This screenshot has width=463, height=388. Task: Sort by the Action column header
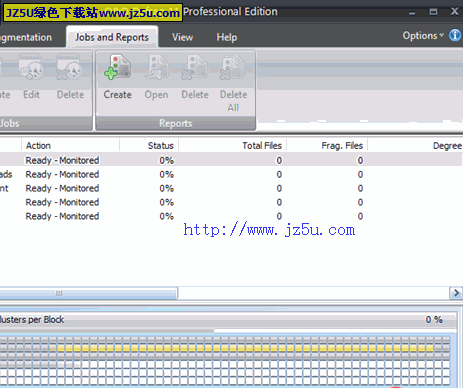click(70, 146)
